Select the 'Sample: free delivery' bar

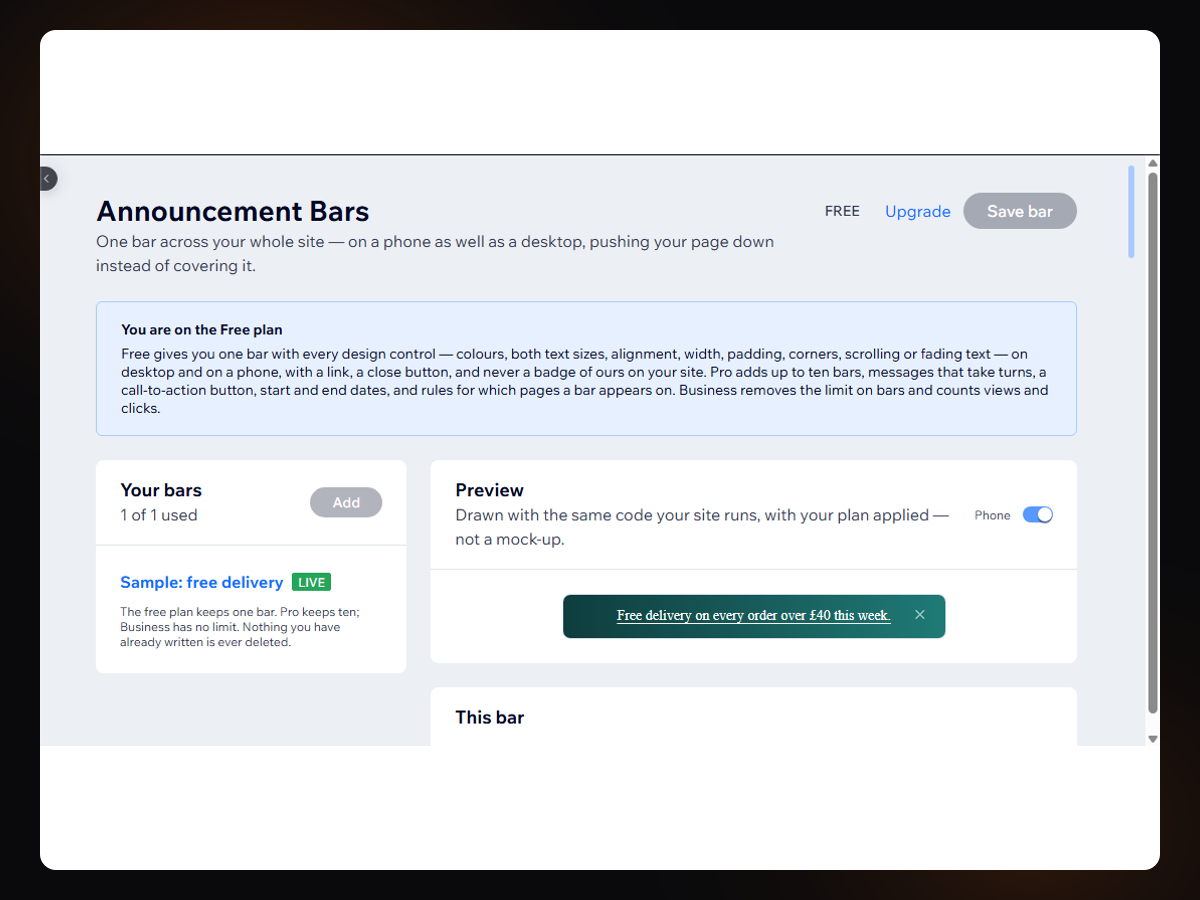[202, 582]
